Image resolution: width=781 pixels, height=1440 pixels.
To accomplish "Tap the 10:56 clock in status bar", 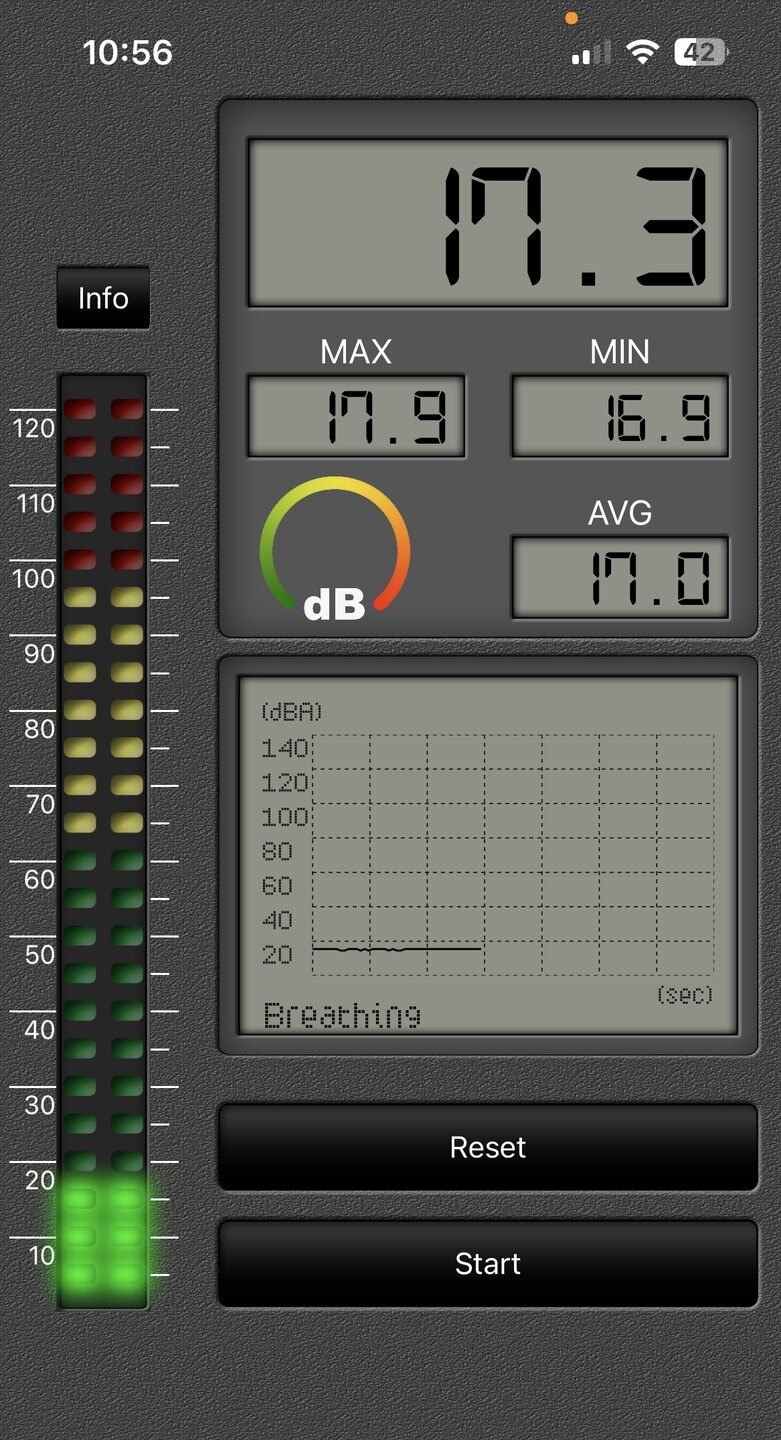I will [128, 52].
